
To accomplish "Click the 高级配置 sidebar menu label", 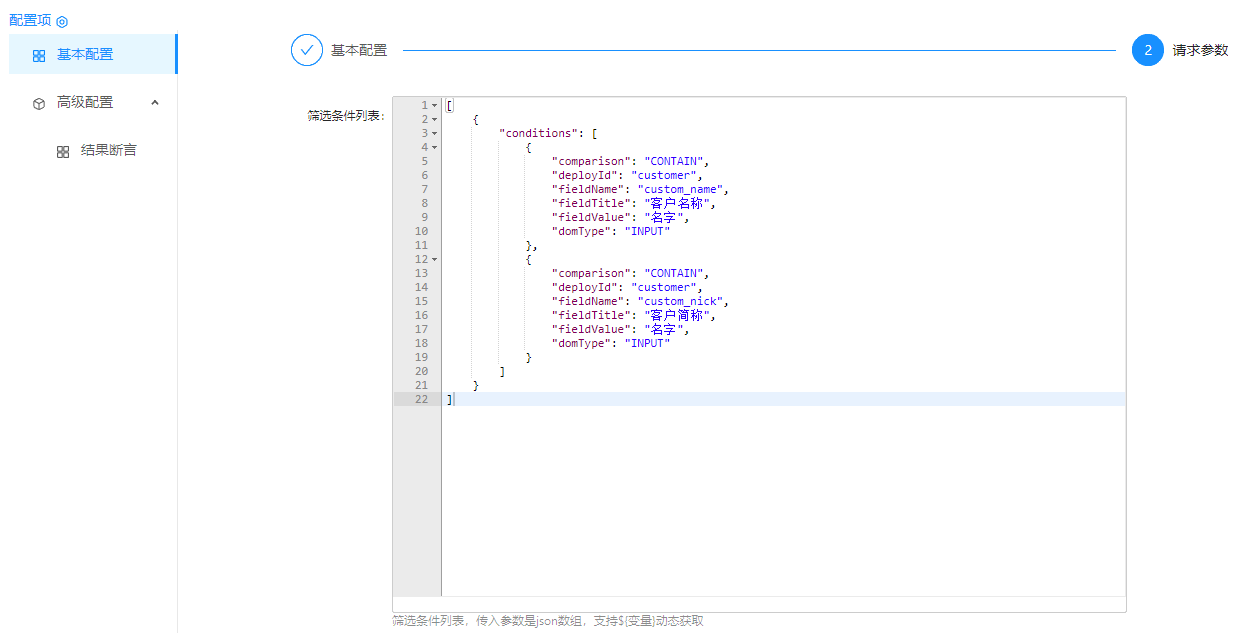I will [x=85, y=102].
